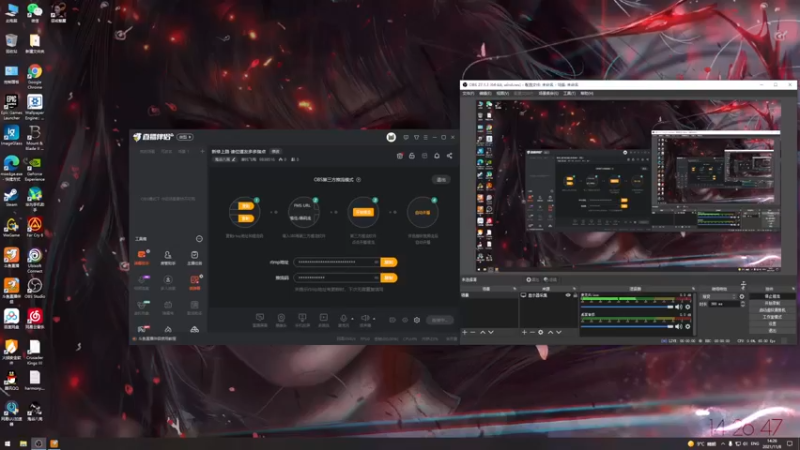
Task: Toggle lock on display capture source in OBS
Action: click(x=575, y=295)
